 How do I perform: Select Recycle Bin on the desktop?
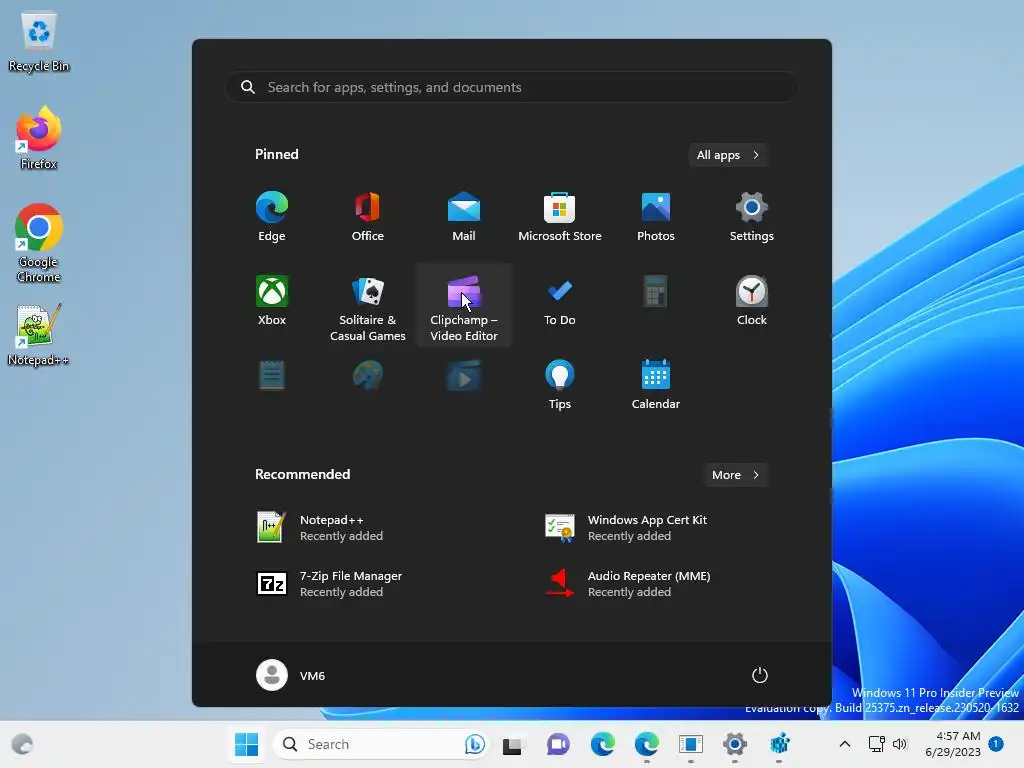tap(39, 42)
